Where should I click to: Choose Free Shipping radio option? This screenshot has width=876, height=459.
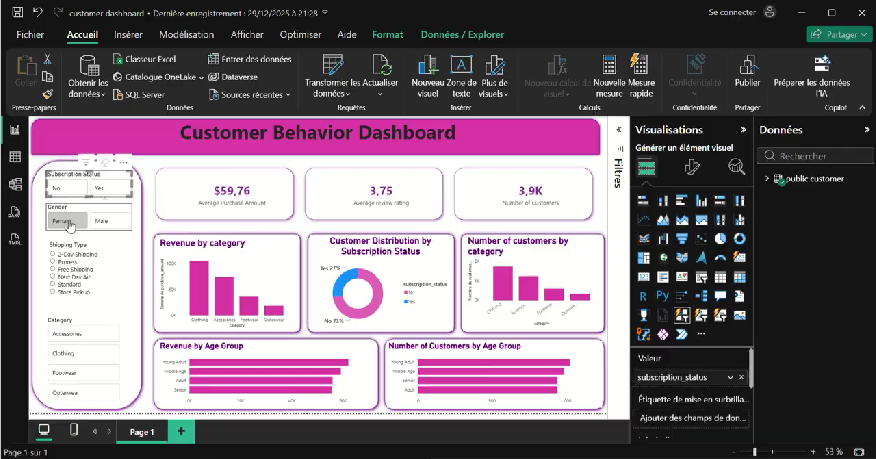coord(53,269)
